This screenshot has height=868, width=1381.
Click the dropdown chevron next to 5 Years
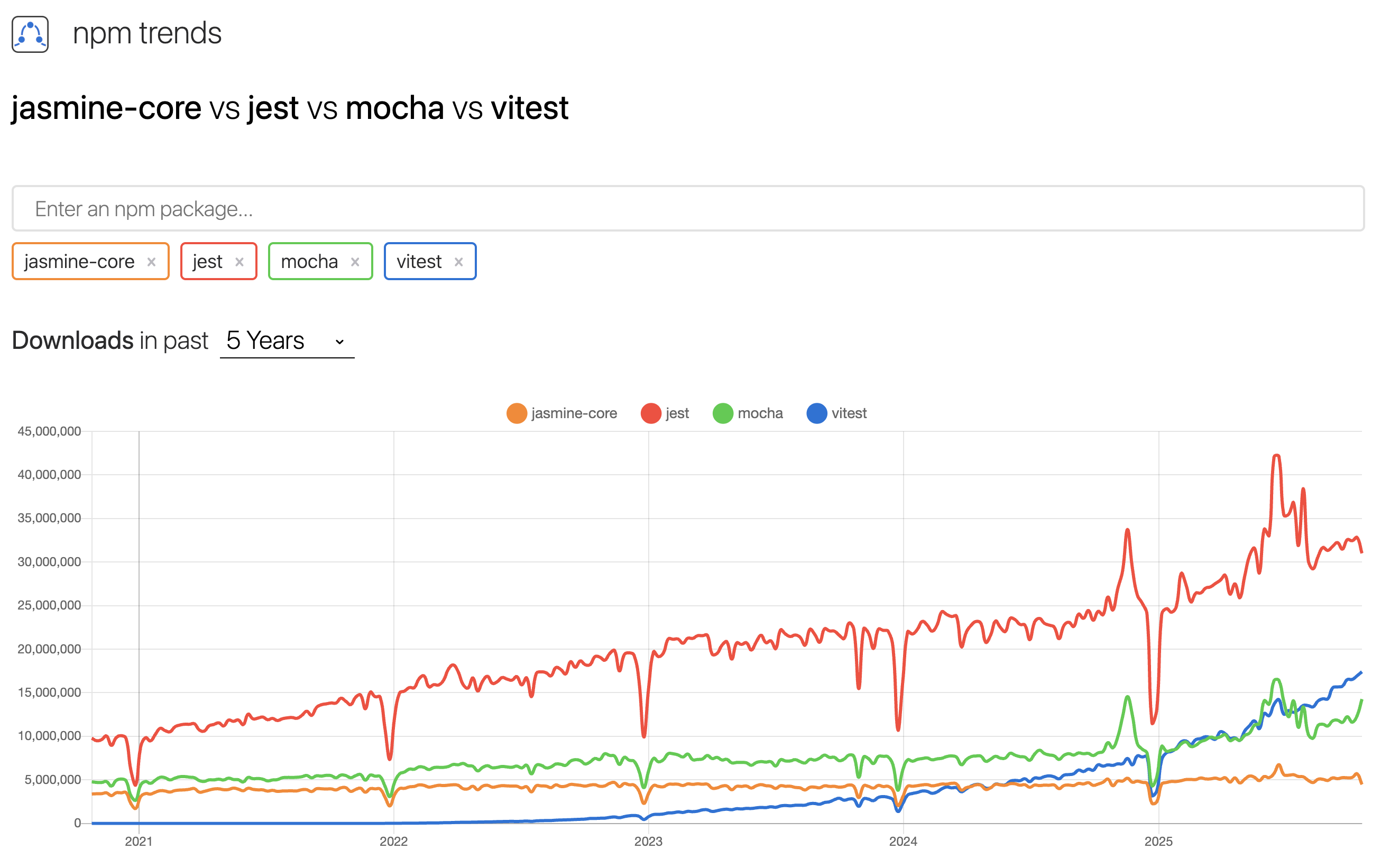click(x=339, y=341)
